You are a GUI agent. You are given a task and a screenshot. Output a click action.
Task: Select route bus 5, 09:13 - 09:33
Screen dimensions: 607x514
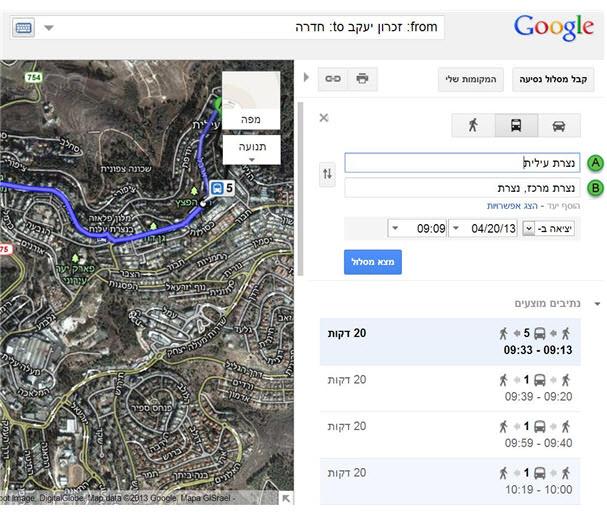pyautogui.click(x=450, y=342)
